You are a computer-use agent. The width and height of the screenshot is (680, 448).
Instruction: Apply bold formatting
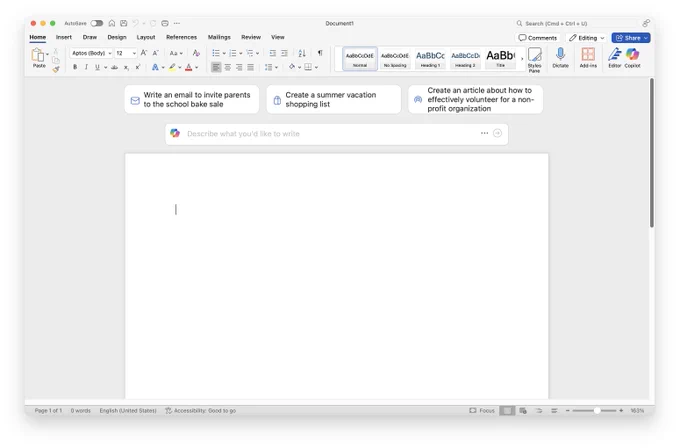74,67
